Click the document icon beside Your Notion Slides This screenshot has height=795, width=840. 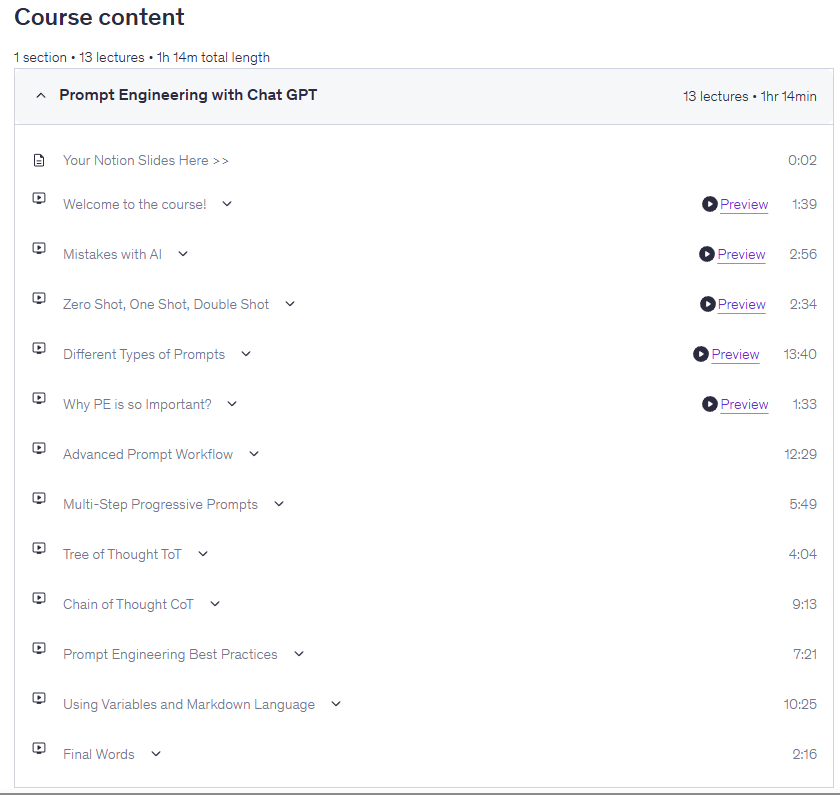pyautogui.click(x=39, y=160)
